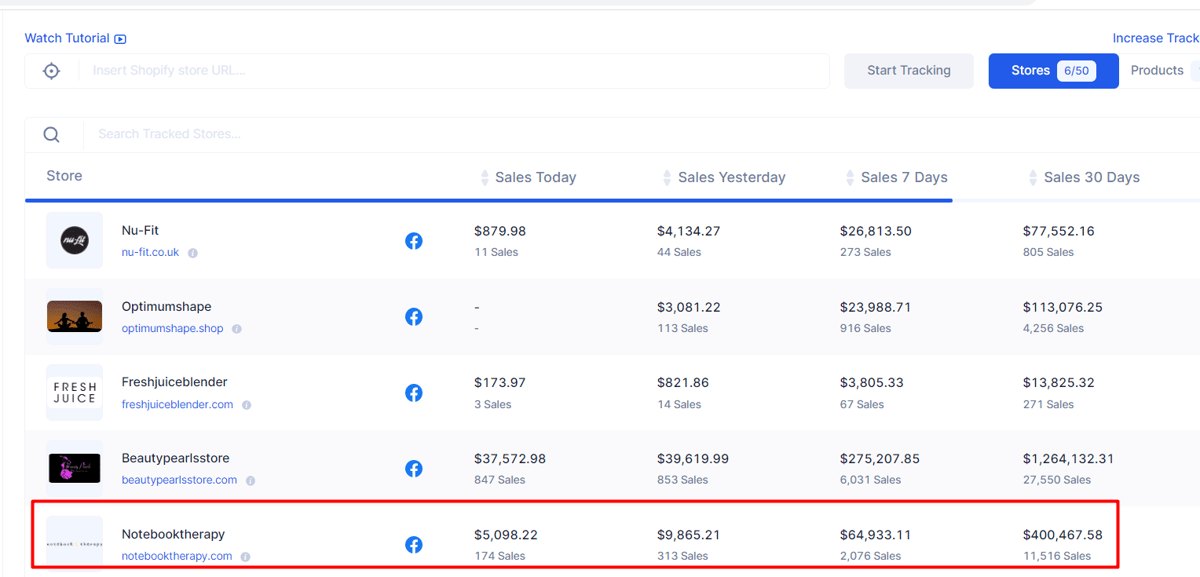This screenshot has height=577, width=1200.
Task: Click the Increase Track link
Action: coord(1156,38)
